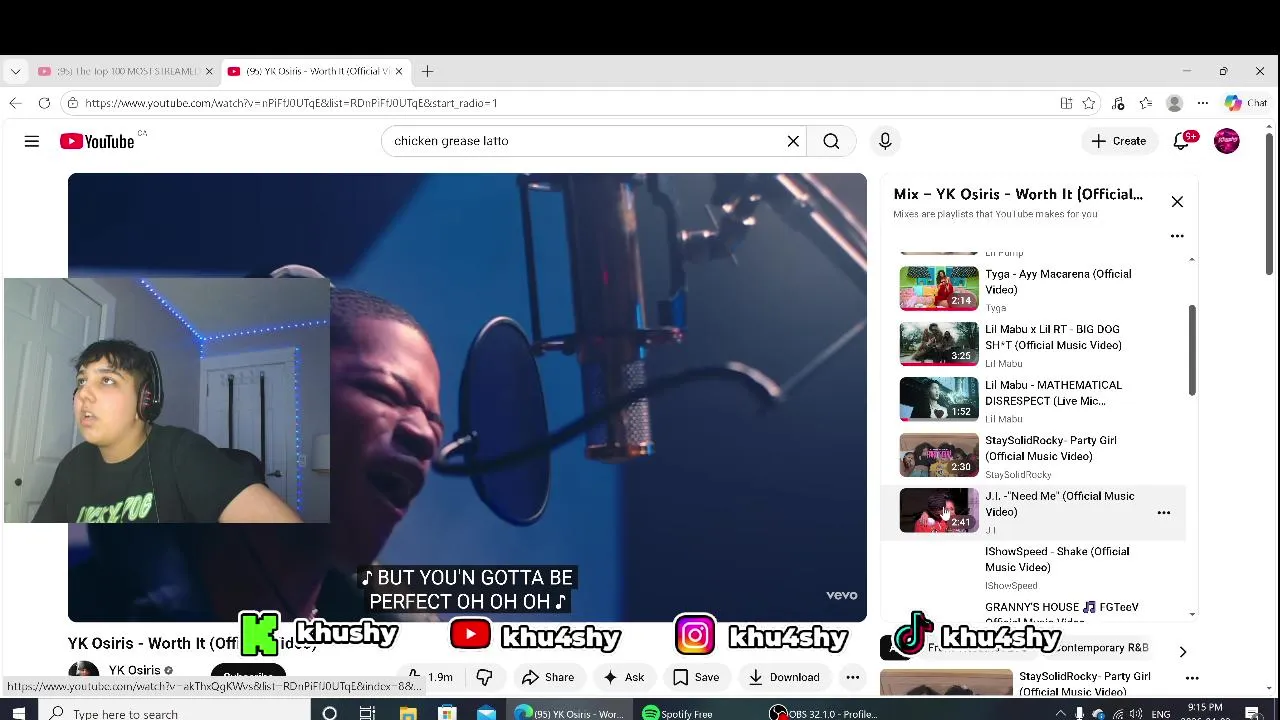This screenshot has height=720, width=1280.
Task: Clear the search text with the X icon
Action: (x=793, y=141)
